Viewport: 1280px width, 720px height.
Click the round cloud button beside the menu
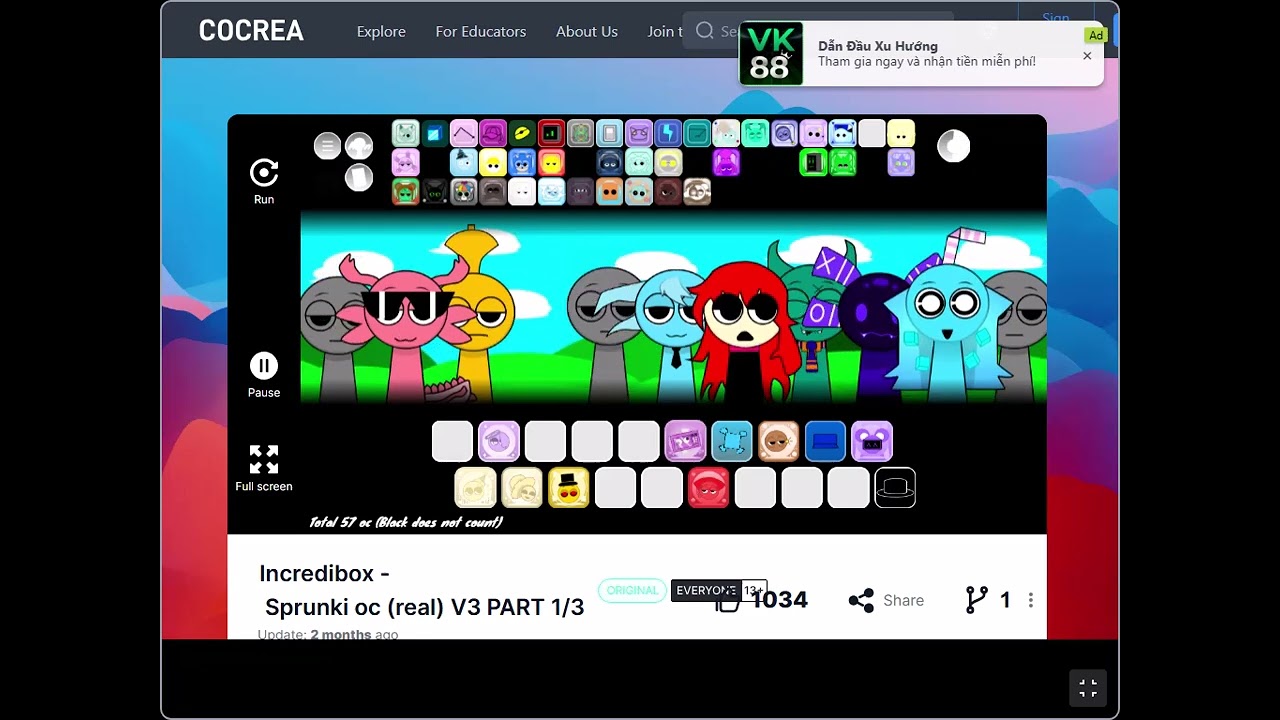tap(359, 146)
